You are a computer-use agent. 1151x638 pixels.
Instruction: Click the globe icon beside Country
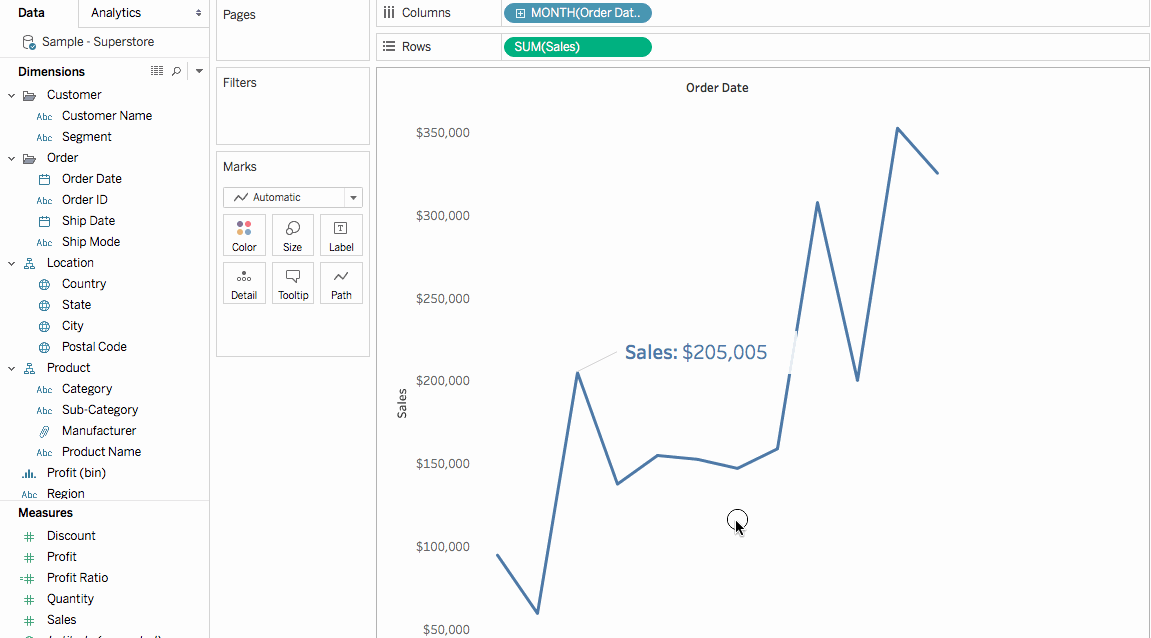(x=44, y=284)
